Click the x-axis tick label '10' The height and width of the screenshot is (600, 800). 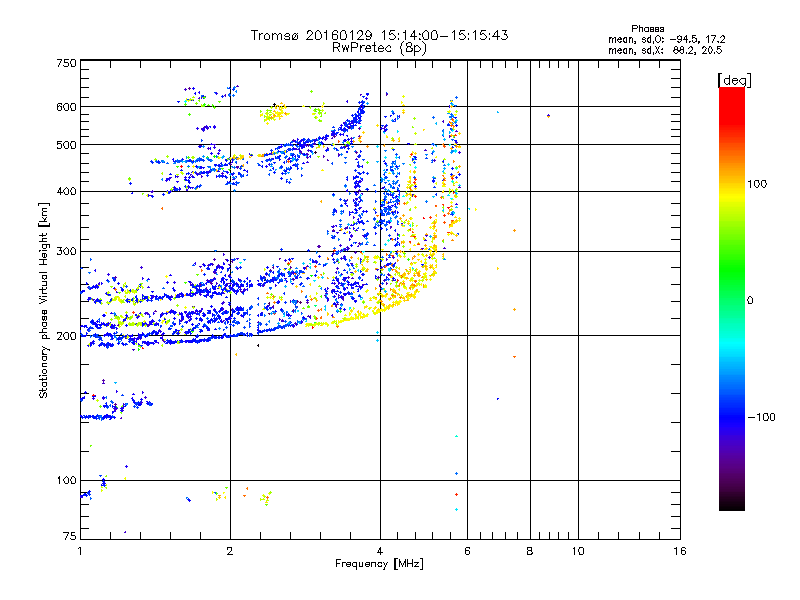point(578,551)
